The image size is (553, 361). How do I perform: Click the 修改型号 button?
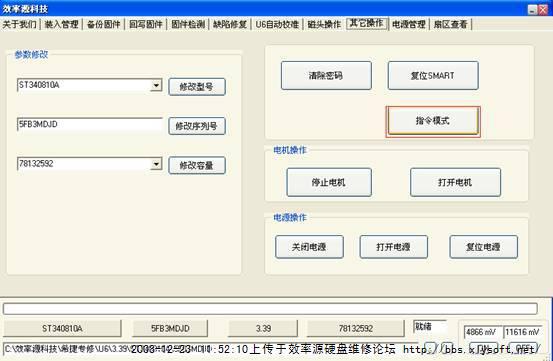[x=197, y=87]
